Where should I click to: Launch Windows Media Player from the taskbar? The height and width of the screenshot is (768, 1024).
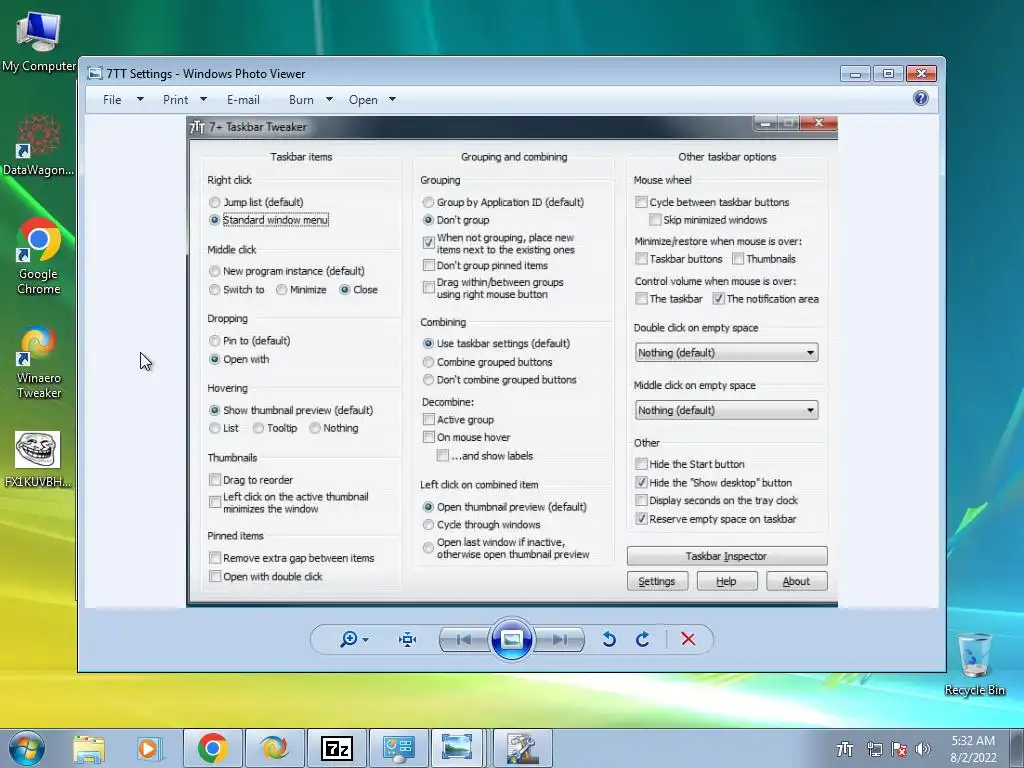(148, 748)
